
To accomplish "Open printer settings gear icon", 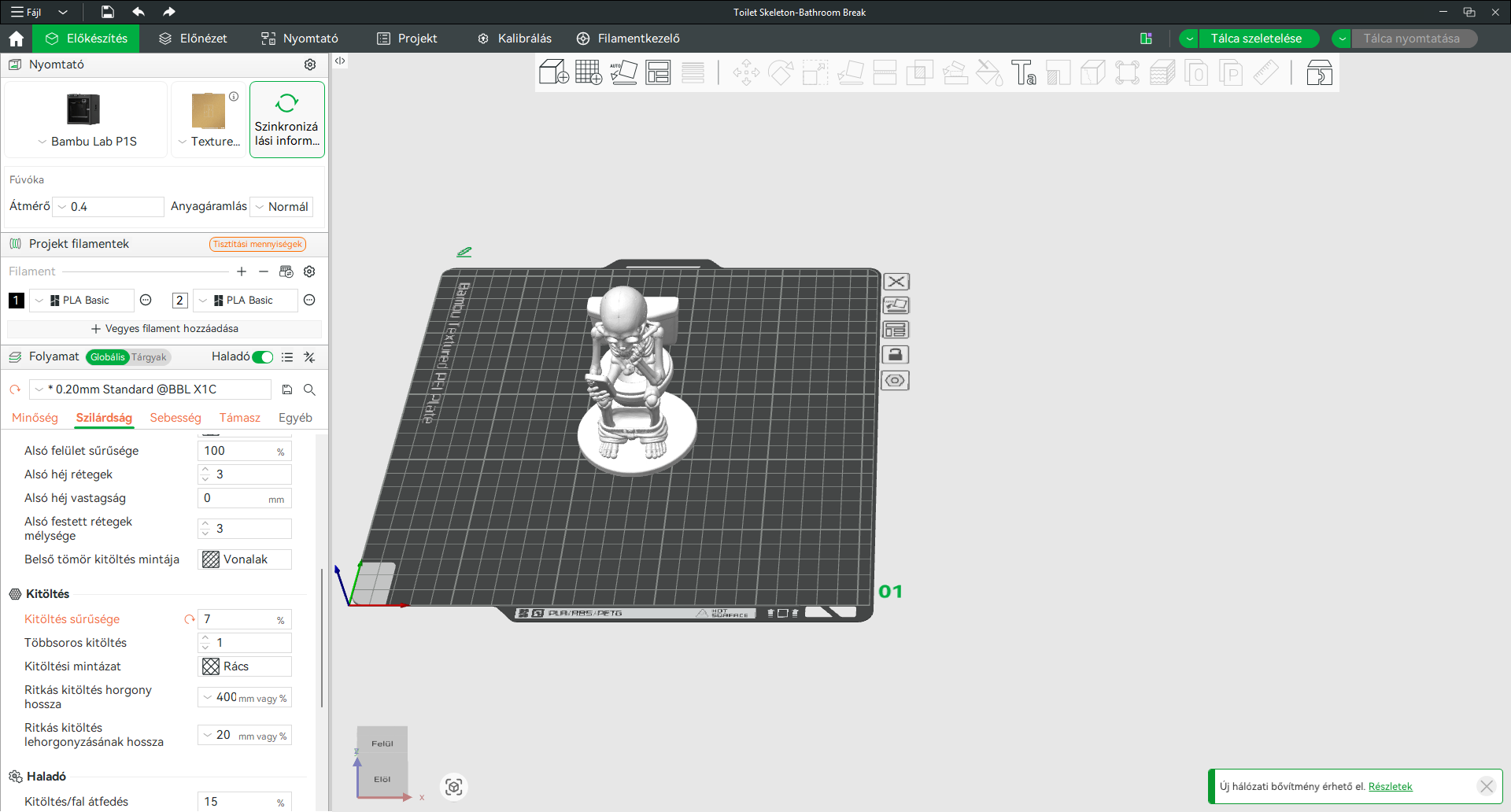I will point(310,65).
